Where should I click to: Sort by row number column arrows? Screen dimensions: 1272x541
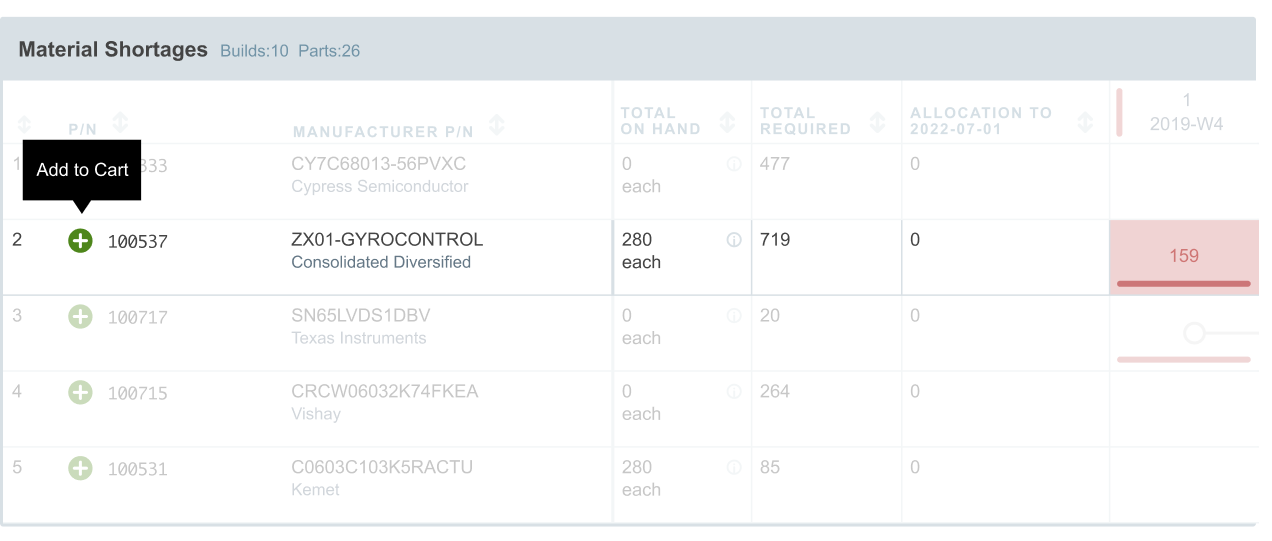click(x=25, y=126)
